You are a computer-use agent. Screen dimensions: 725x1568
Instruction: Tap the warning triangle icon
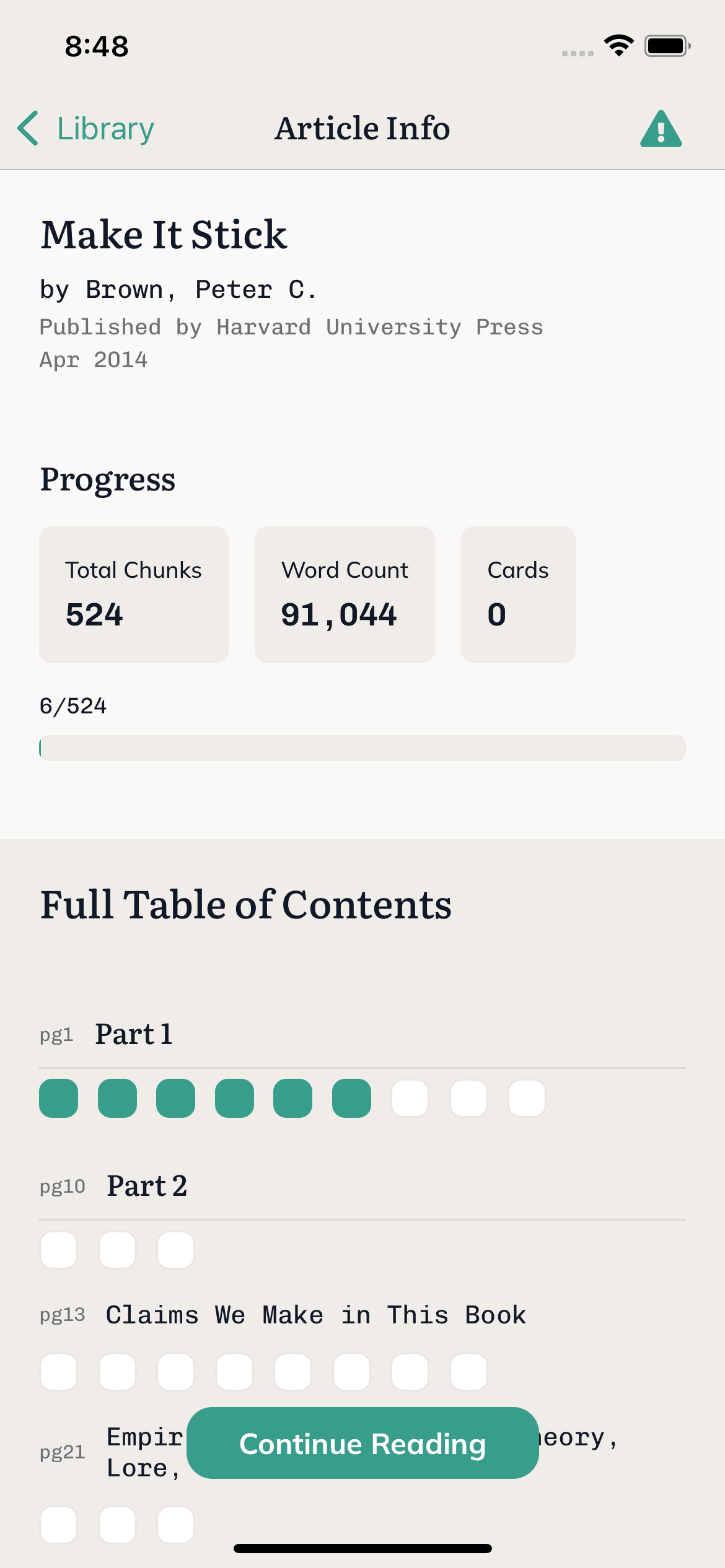pyautogui.click(x=661, y=129)
